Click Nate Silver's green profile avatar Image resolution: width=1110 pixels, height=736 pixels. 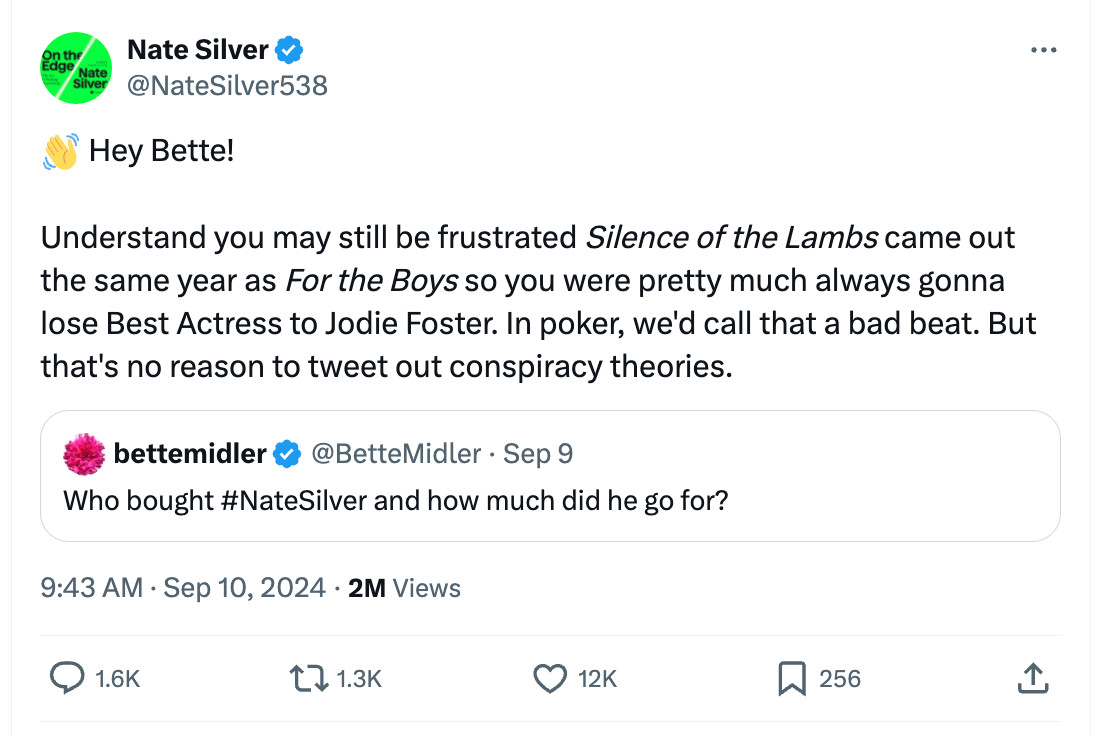tap(75, 67)
